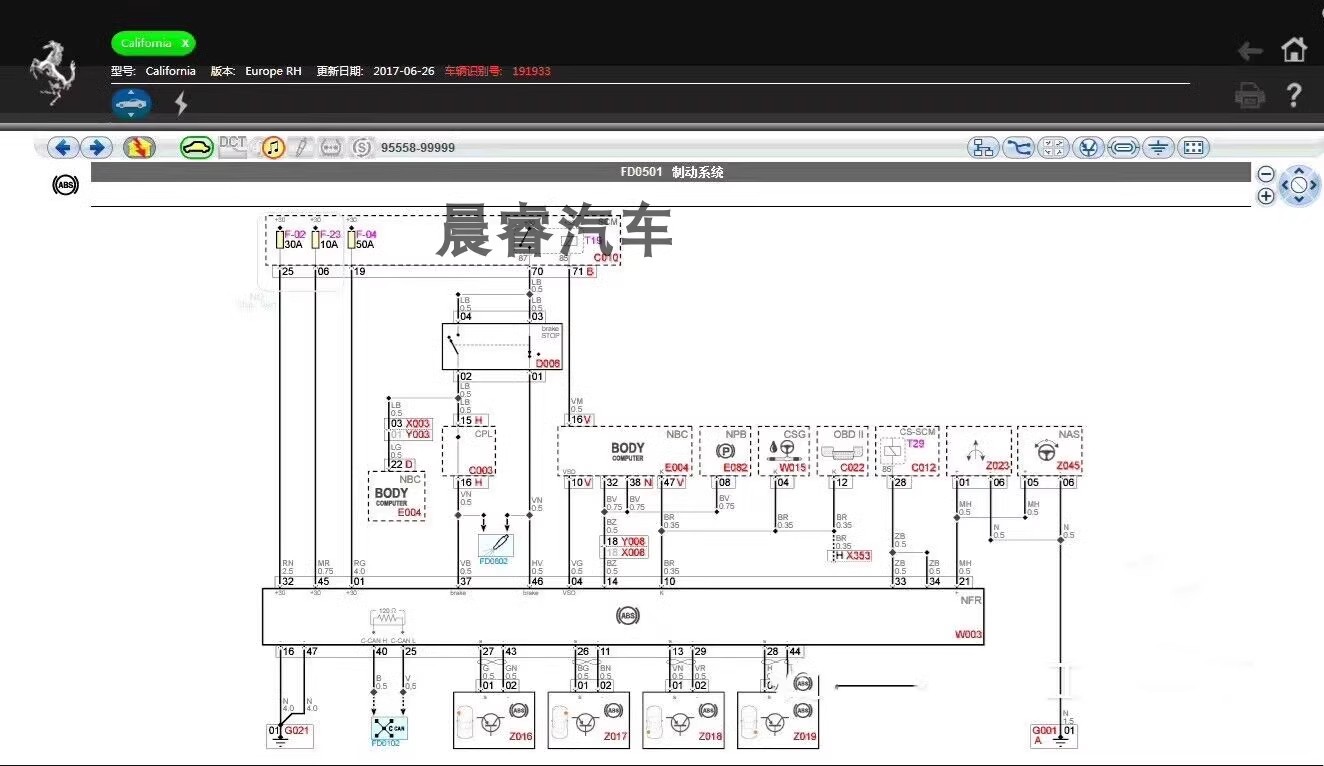
Task: Click the W015 CSG component label
Action: pyautogui.click(x=793, y=467)
